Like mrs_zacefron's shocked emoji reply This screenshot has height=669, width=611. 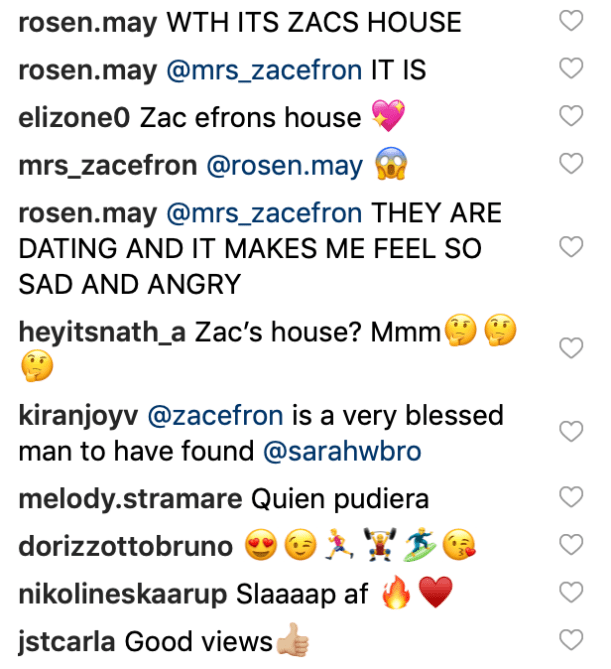[571, 164]
